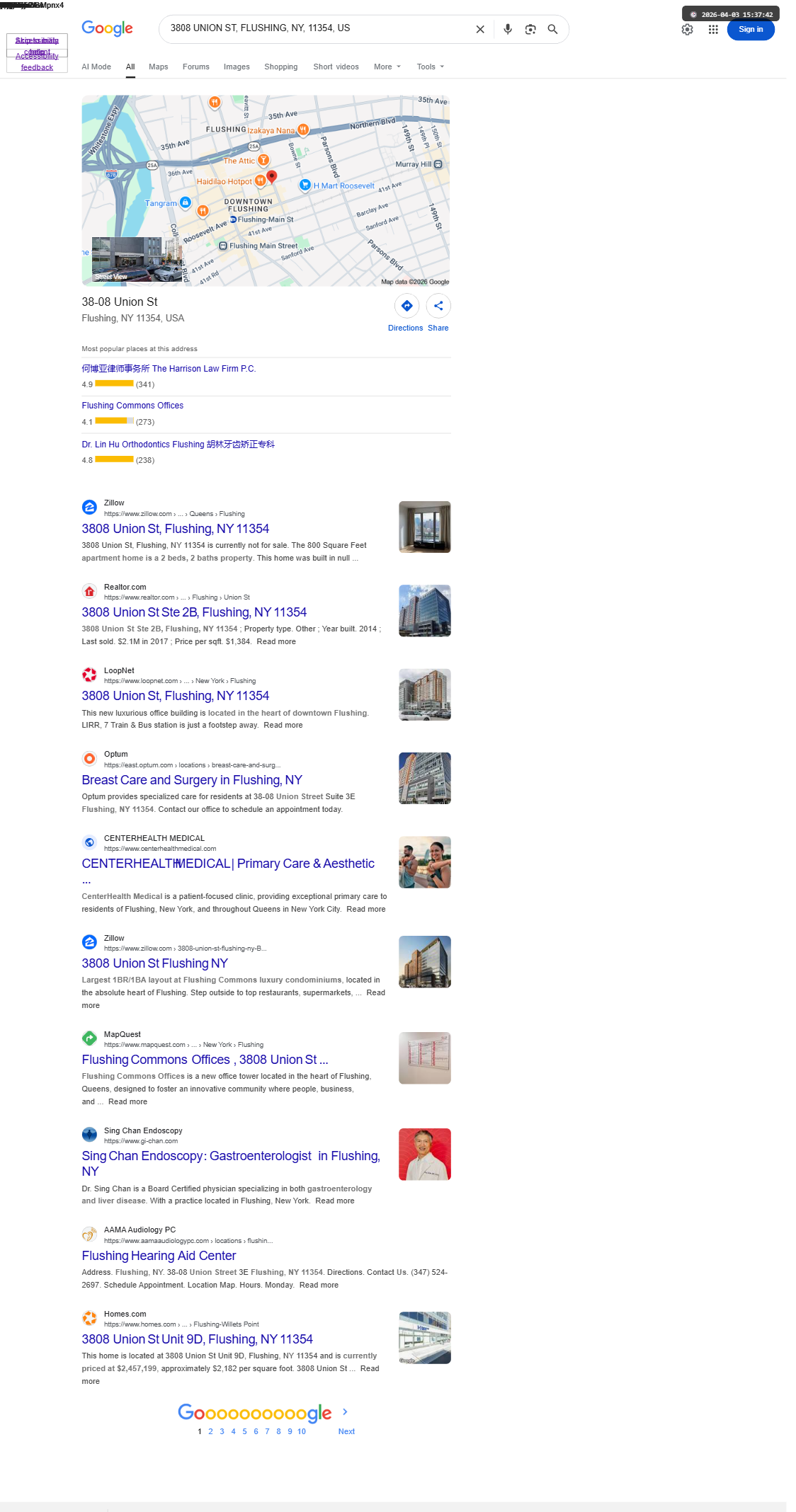Expand the More search filters dropdown
Screen dimensions: 796x1512
coord(387,67)
